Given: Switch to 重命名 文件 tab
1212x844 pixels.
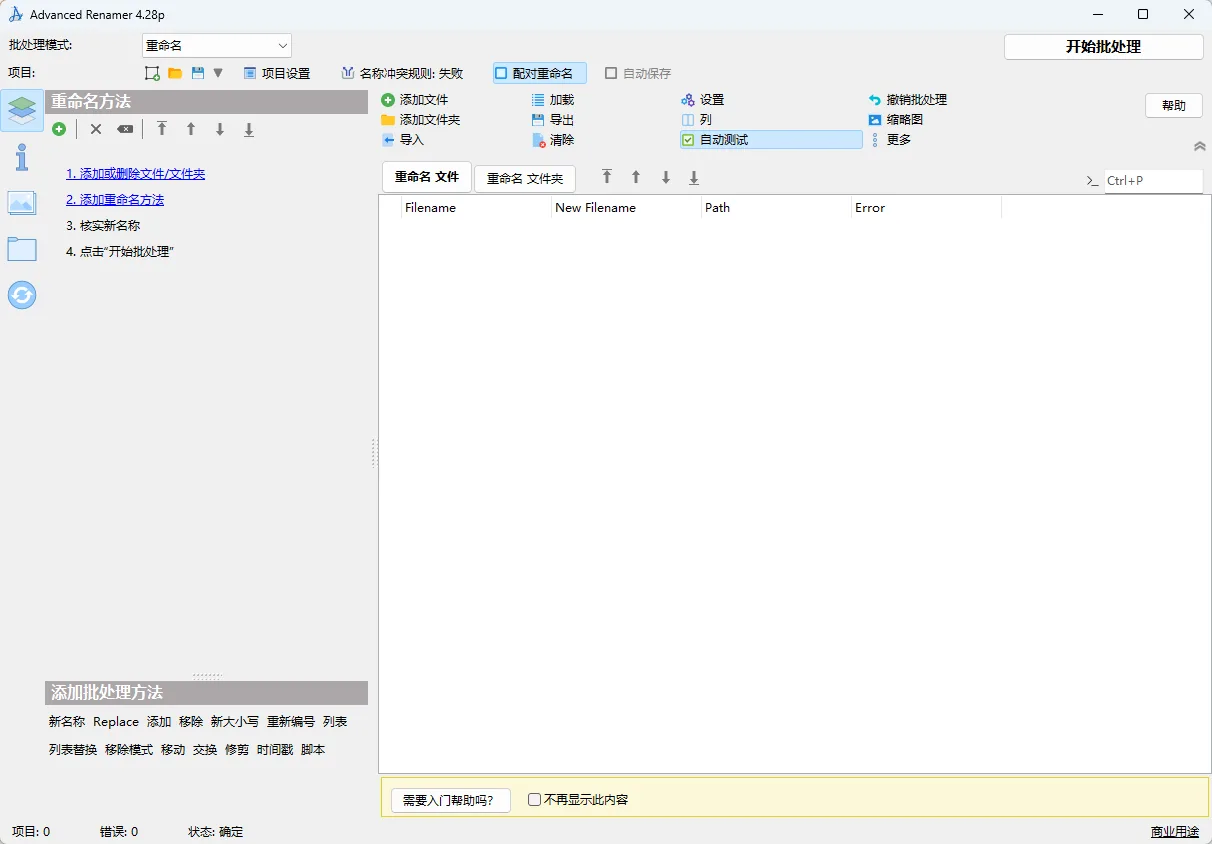Looking at the screenshot, I should pos(427,177).
